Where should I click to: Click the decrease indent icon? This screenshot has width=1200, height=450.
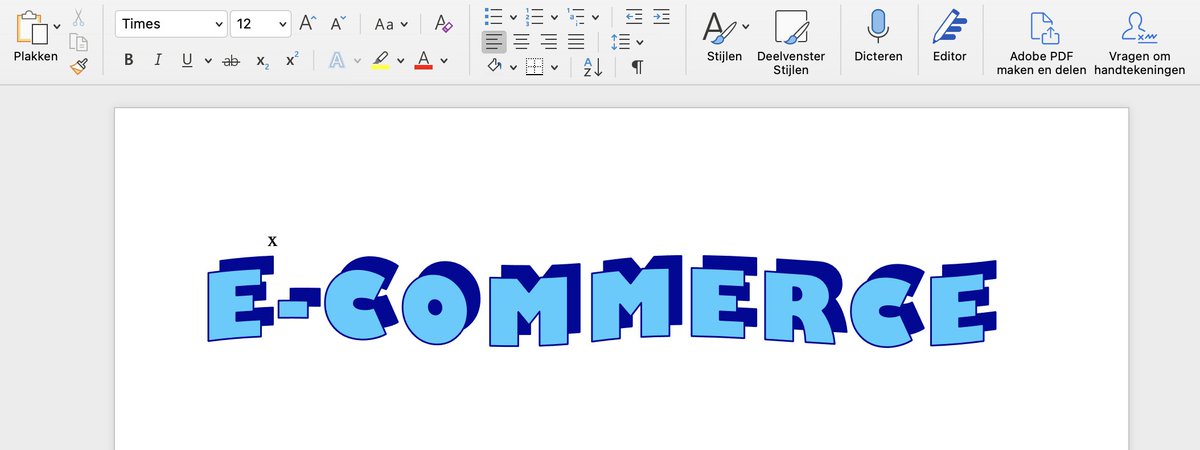point(634,16)
